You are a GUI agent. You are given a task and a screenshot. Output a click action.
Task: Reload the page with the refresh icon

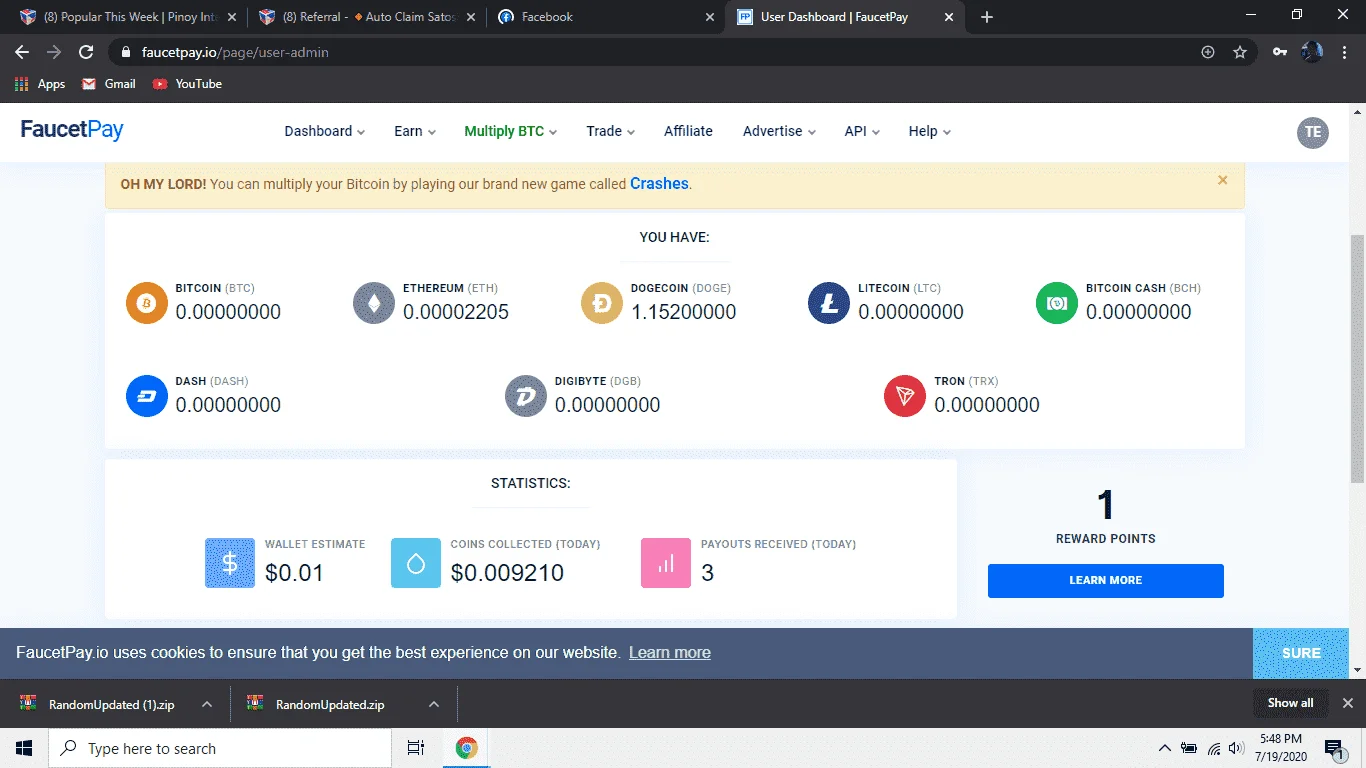[x=86, y=52]
